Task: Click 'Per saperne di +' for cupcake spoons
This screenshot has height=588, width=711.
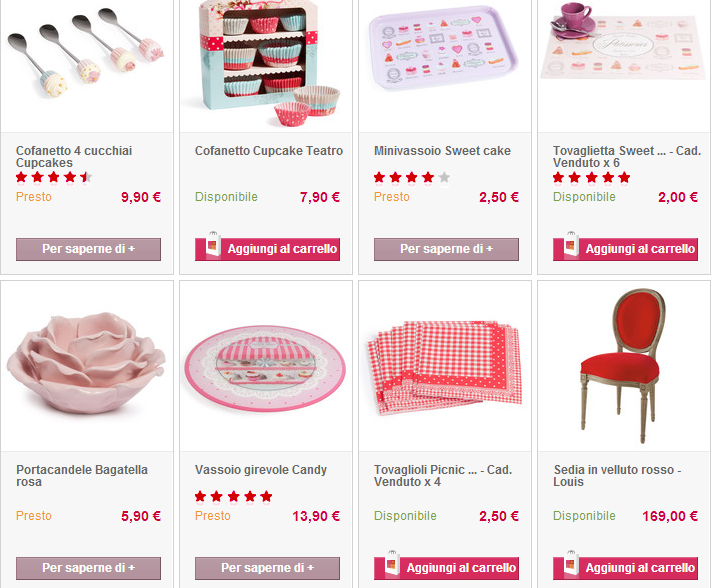Action: [88, 249]
